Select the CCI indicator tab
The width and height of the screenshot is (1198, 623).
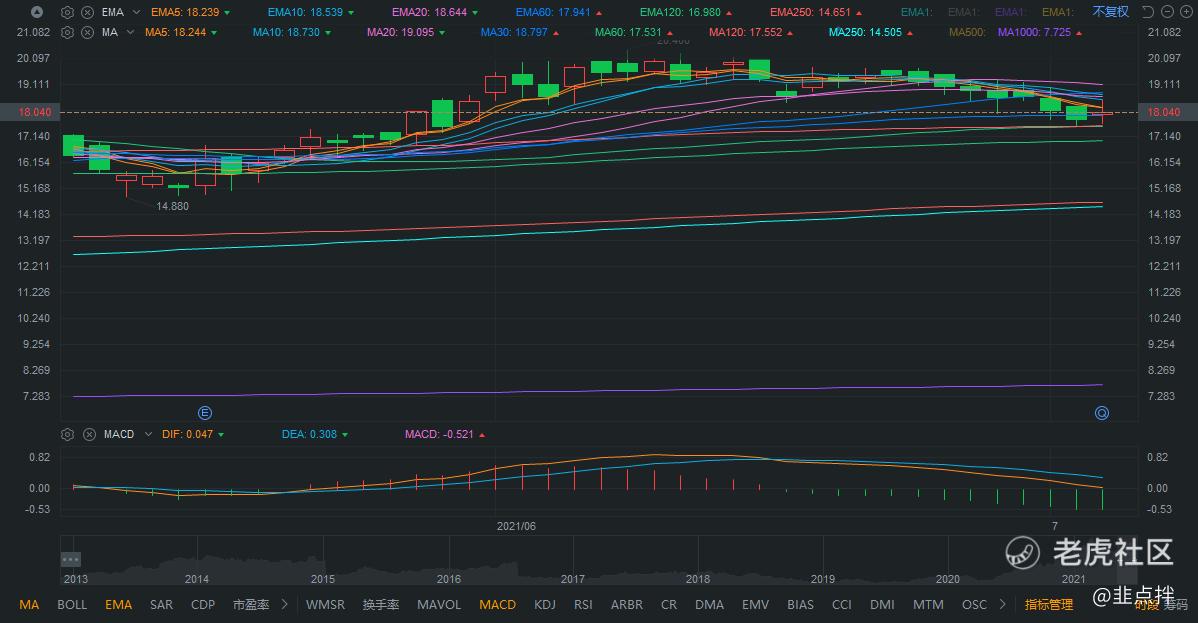pyautogui.click(x=841, y=605)
